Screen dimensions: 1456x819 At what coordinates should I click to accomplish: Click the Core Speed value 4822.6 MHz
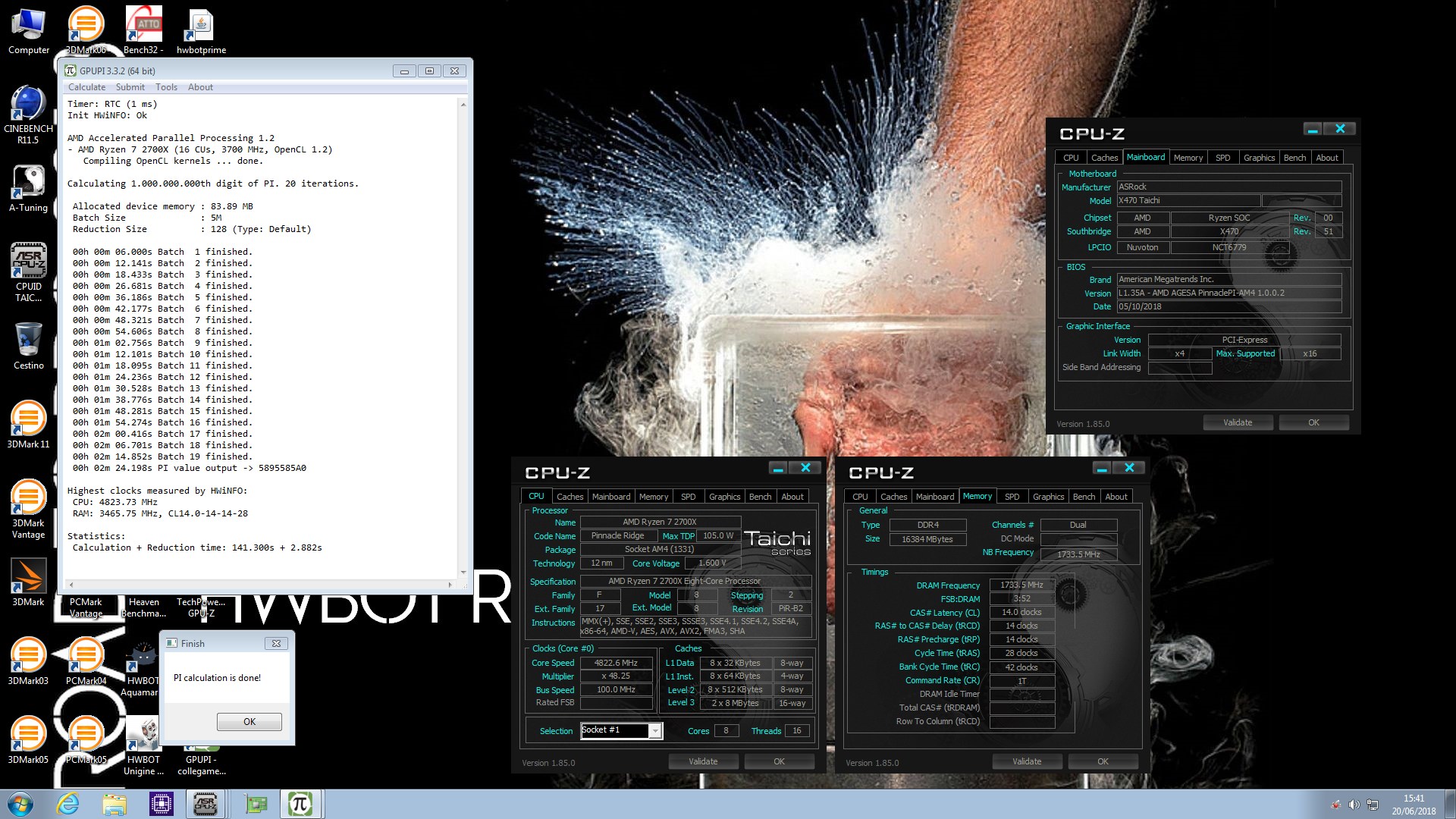(616, 663)
